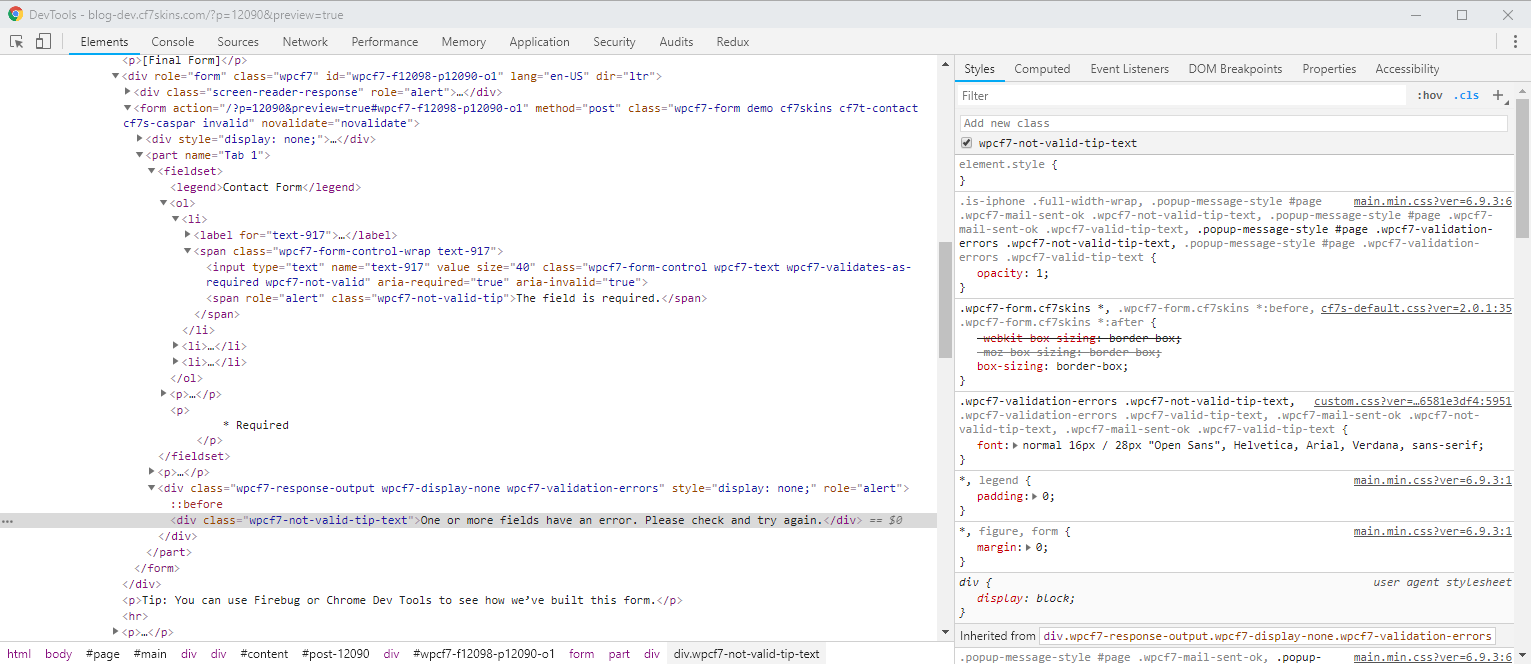Expand the padding property value triangle
The width and height of the screenshot is (1531, 664).
tap(1035, 496)
